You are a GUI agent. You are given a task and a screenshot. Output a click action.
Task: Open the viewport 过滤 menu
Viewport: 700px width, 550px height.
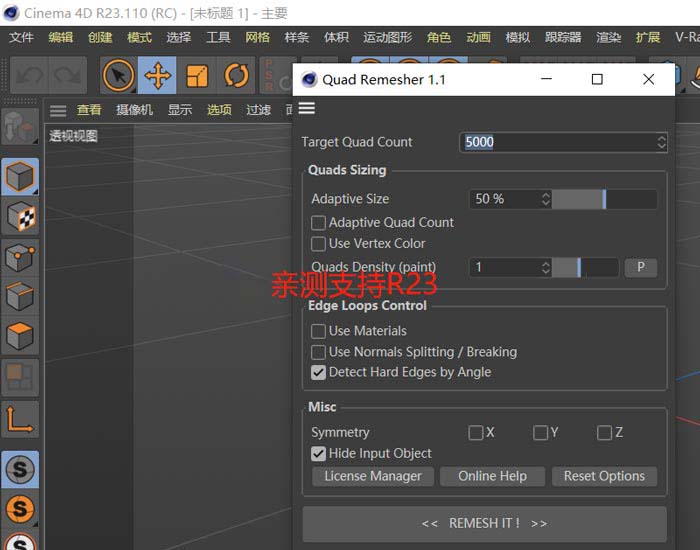pyautogui.click(x=258, y=110)
